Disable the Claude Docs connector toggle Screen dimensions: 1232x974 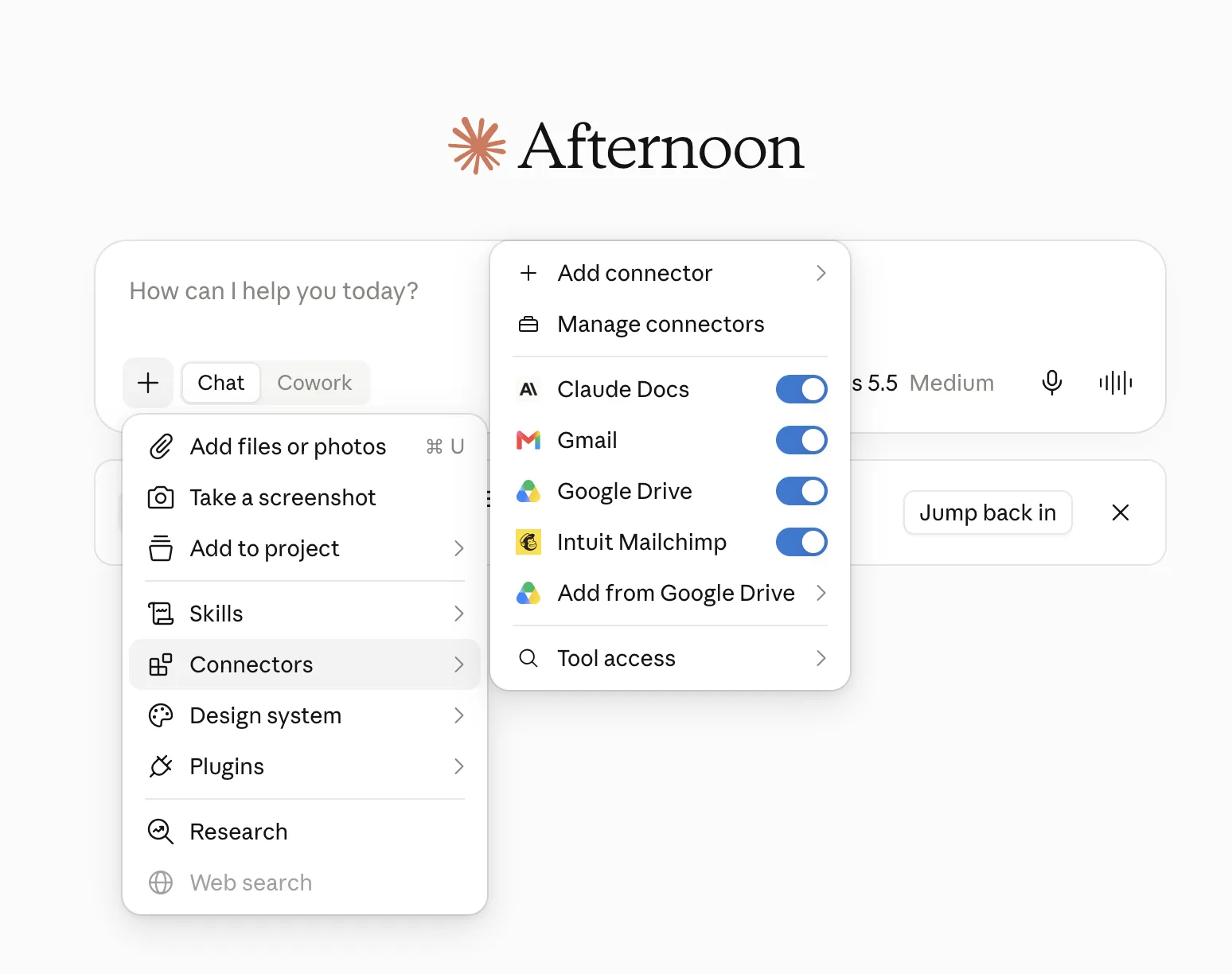point(801,389)
